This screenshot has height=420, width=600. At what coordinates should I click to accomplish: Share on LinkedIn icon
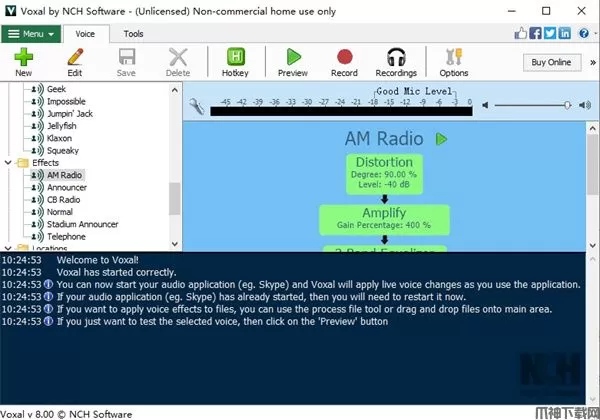(564, 33)
